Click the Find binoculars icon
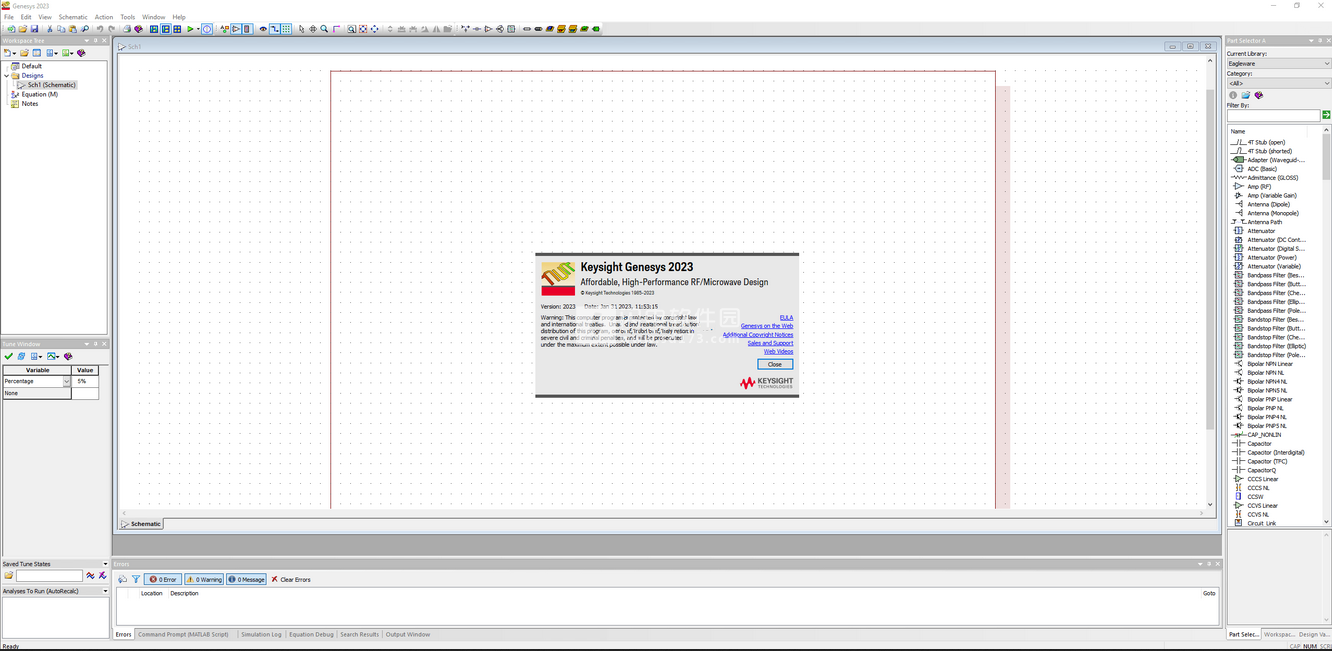The image size is (1332, 651). click(85, 29)
